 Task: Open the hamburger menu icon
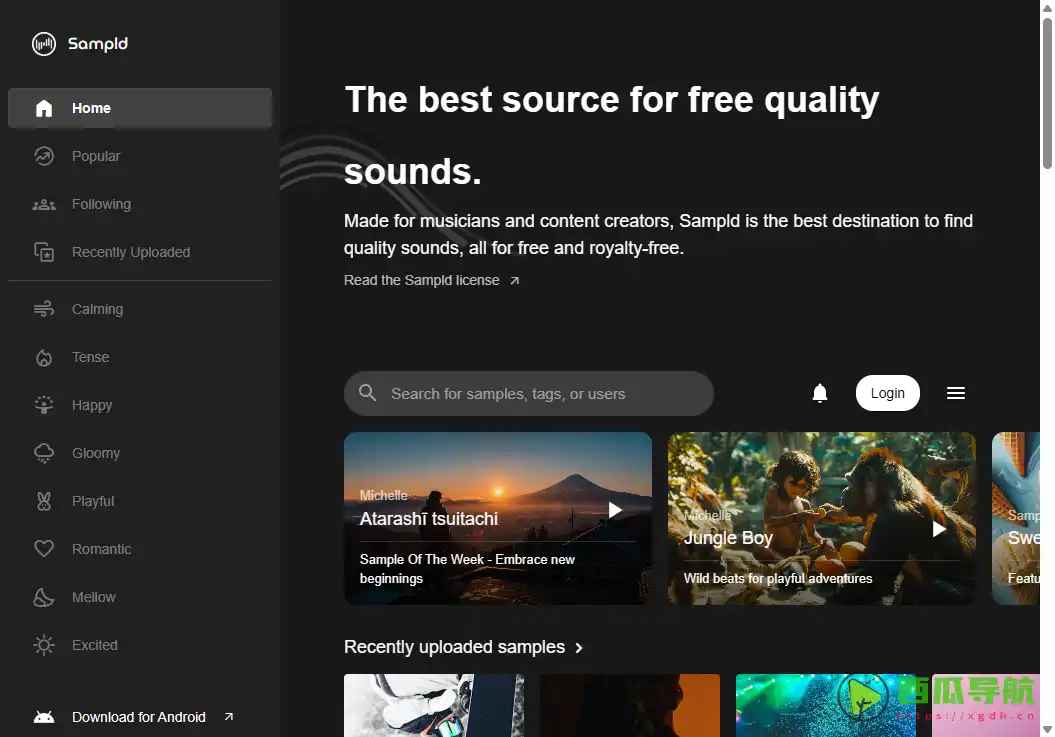click(955, 393)
